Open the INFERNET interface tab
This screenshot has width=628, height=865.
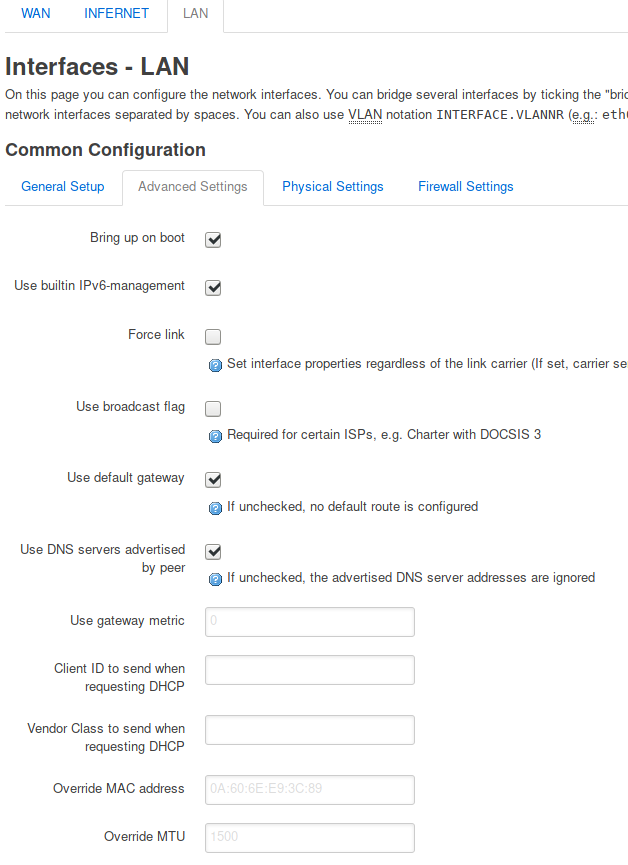(x=116, y=13)
